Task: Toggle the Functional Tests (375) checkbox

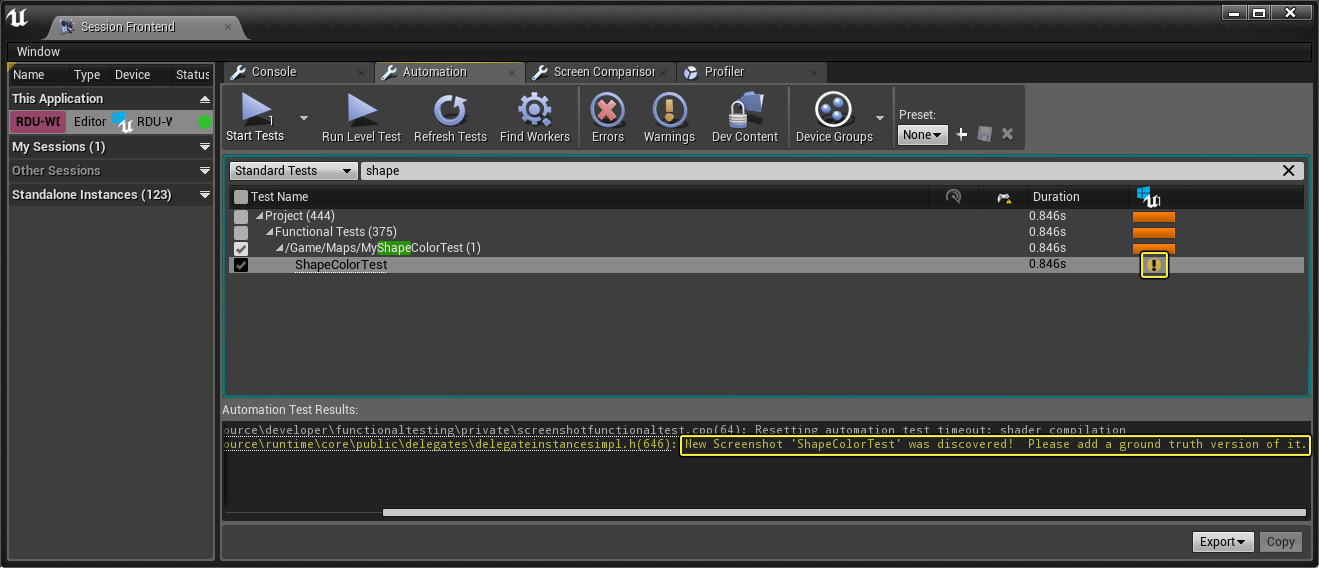Action: pos(241,232)
